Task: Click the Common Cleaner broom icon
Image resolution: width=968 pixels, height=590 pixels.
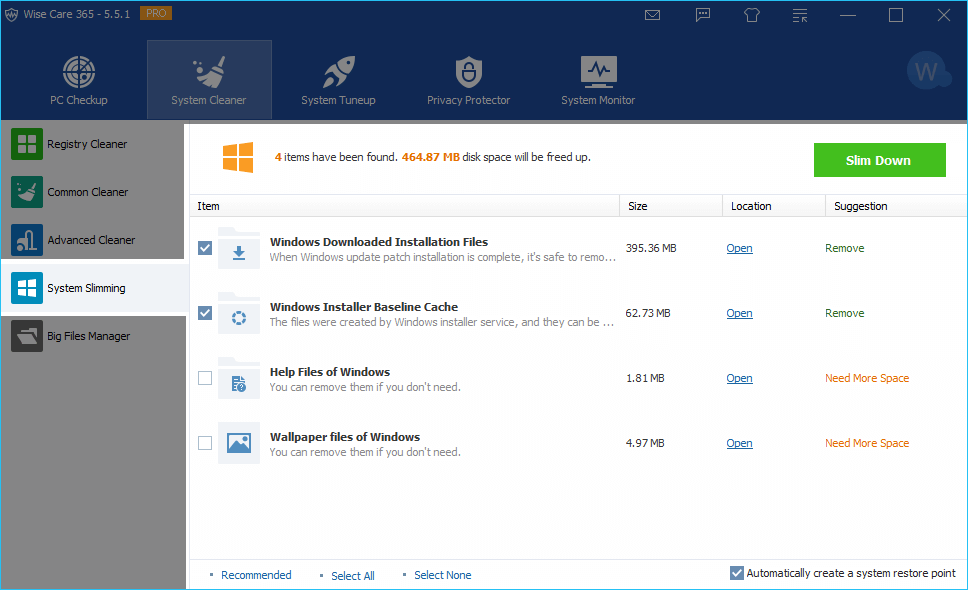Action: (x=27, y=192)
